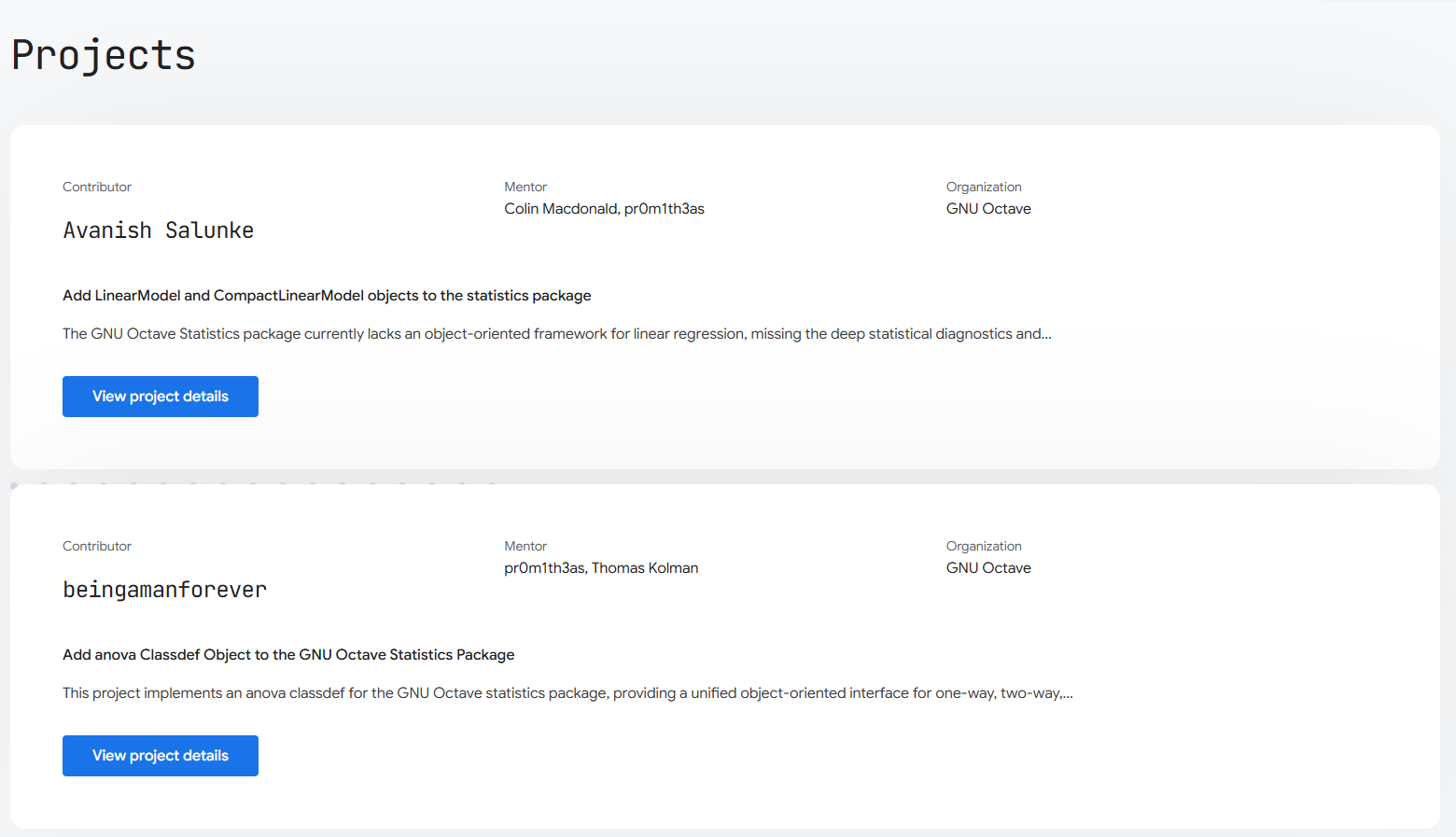Select the Projects page heading
The image size is (1456, 837).
[x=104, y=55]
